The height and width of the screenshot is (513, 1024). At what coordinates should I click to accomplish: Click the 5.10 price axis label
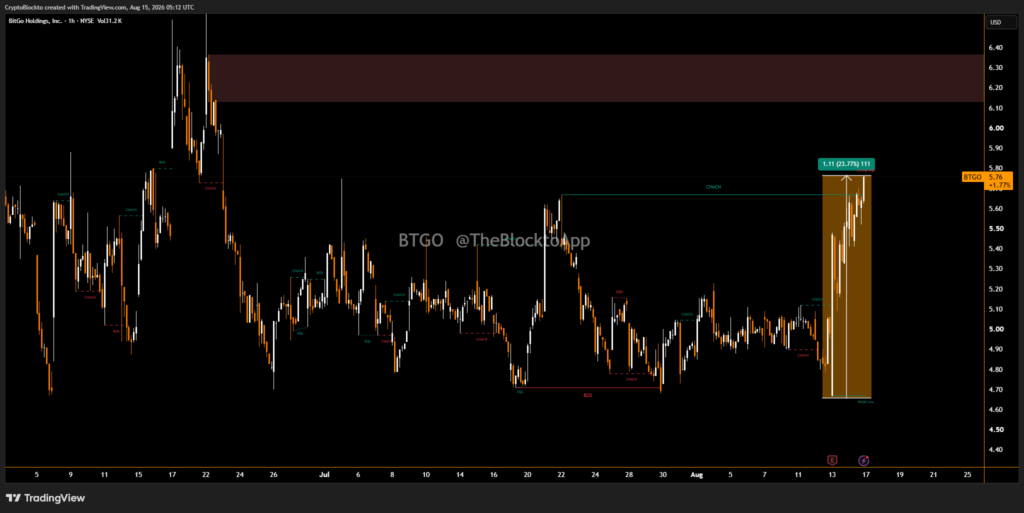pos(995,309)
